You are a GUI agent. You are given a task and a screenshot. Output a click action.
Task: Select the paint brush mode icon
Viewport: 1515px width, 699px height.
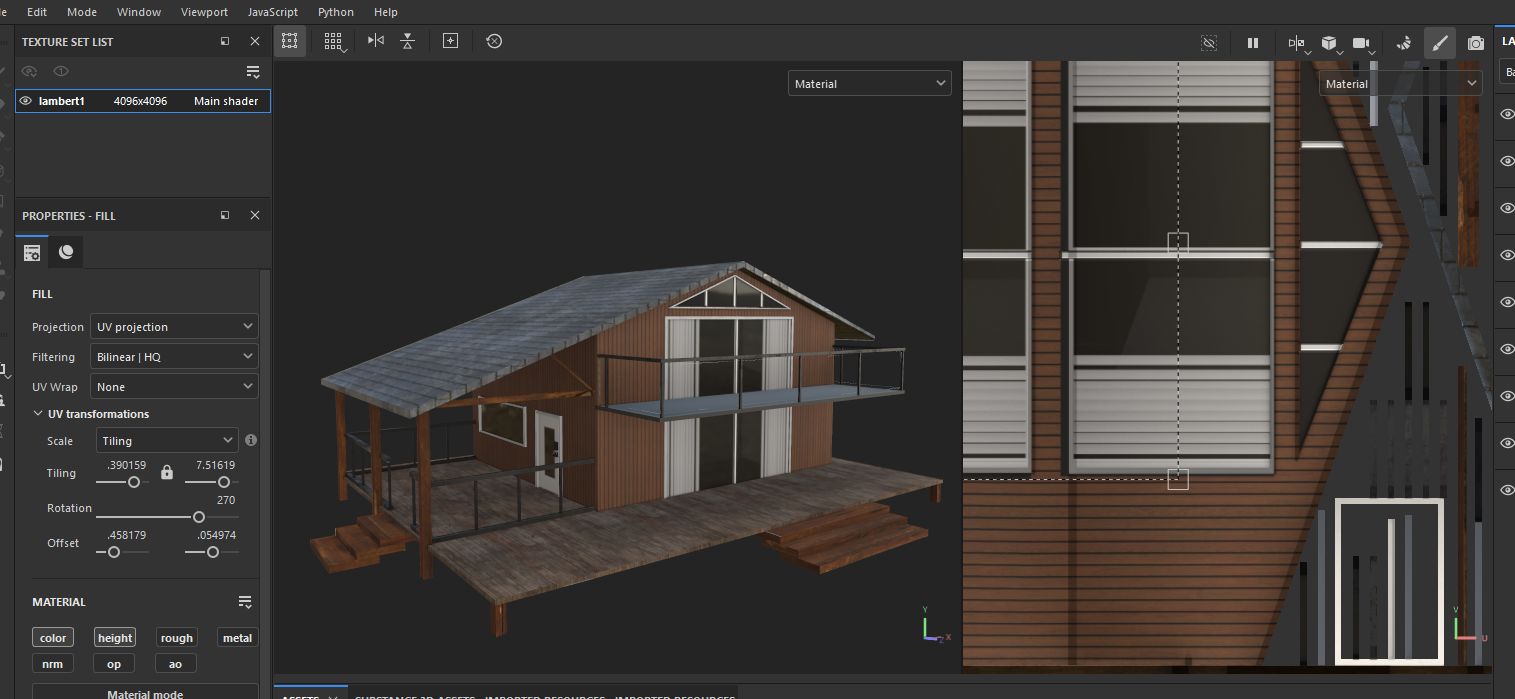[1439, 43]
